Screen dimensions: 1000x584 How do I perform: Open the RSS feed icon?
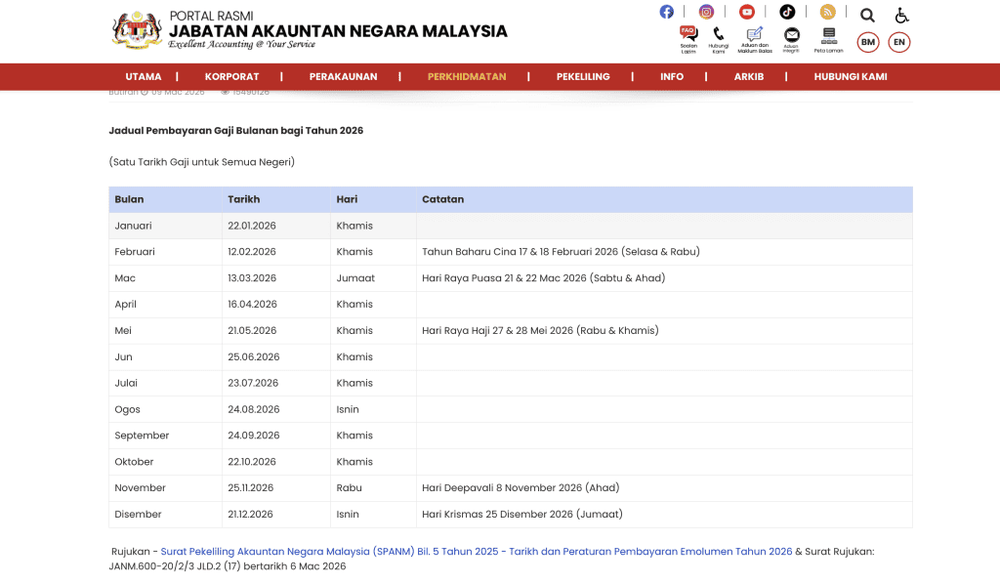tap(826, 12)
